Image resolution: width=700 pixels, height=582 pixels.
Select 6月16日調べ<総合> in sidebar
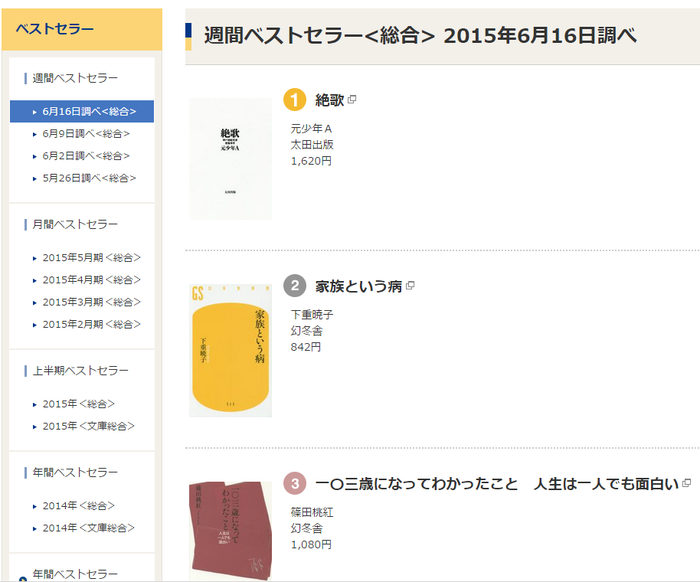click(x=82, y=112)
